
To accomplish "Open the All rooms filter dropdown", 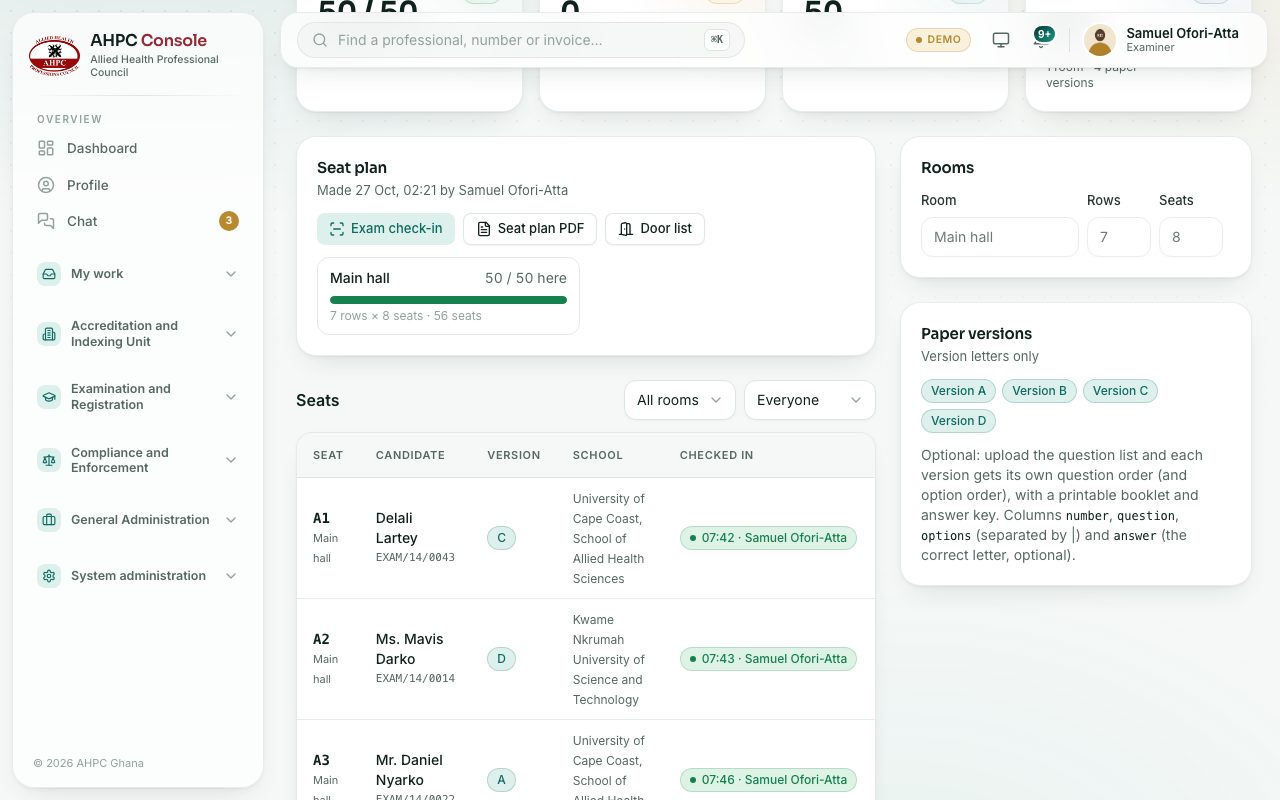I will (x=680, y=400).
